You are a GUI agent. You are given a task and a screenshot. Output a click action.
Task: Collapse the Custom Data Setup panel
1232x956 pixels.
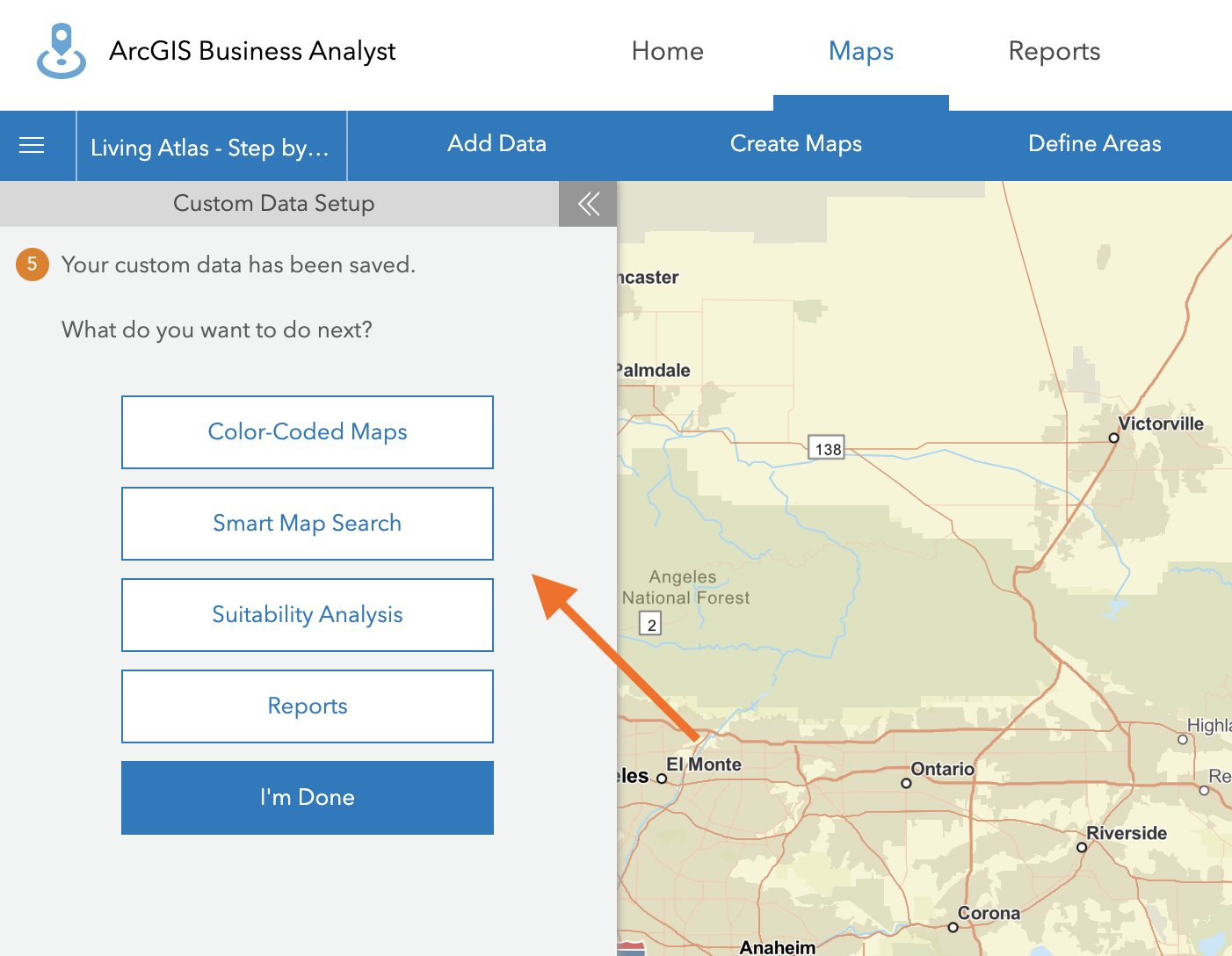588,204
